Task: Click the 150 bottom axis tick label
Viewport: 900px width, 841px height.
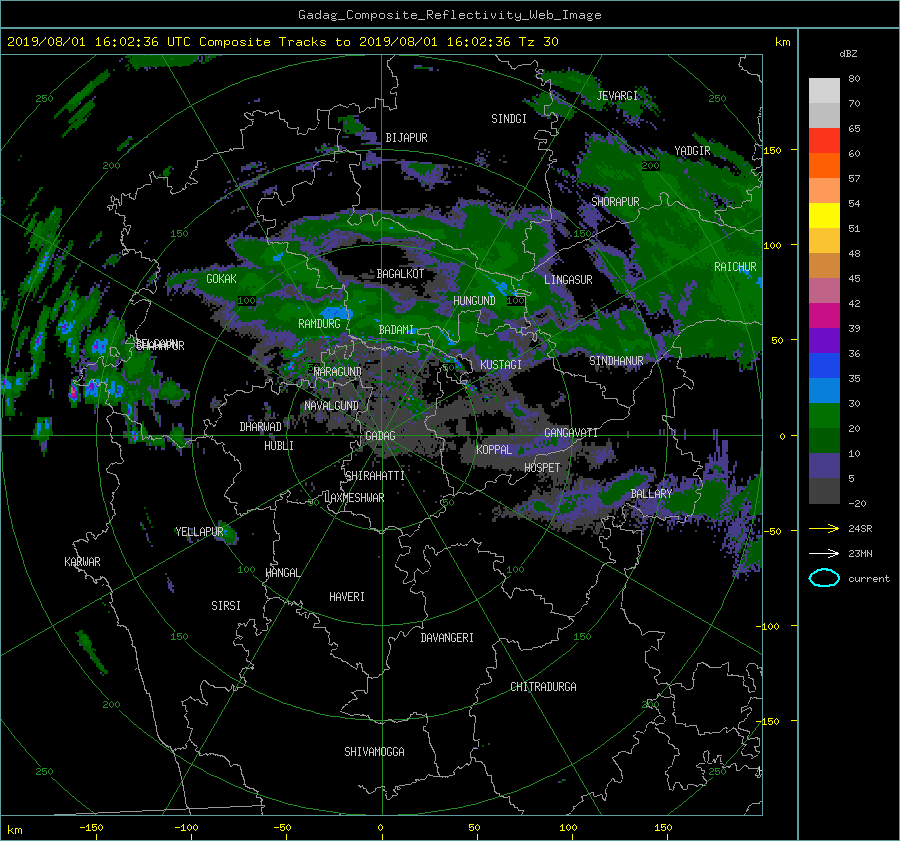Action: pos(663,828)
